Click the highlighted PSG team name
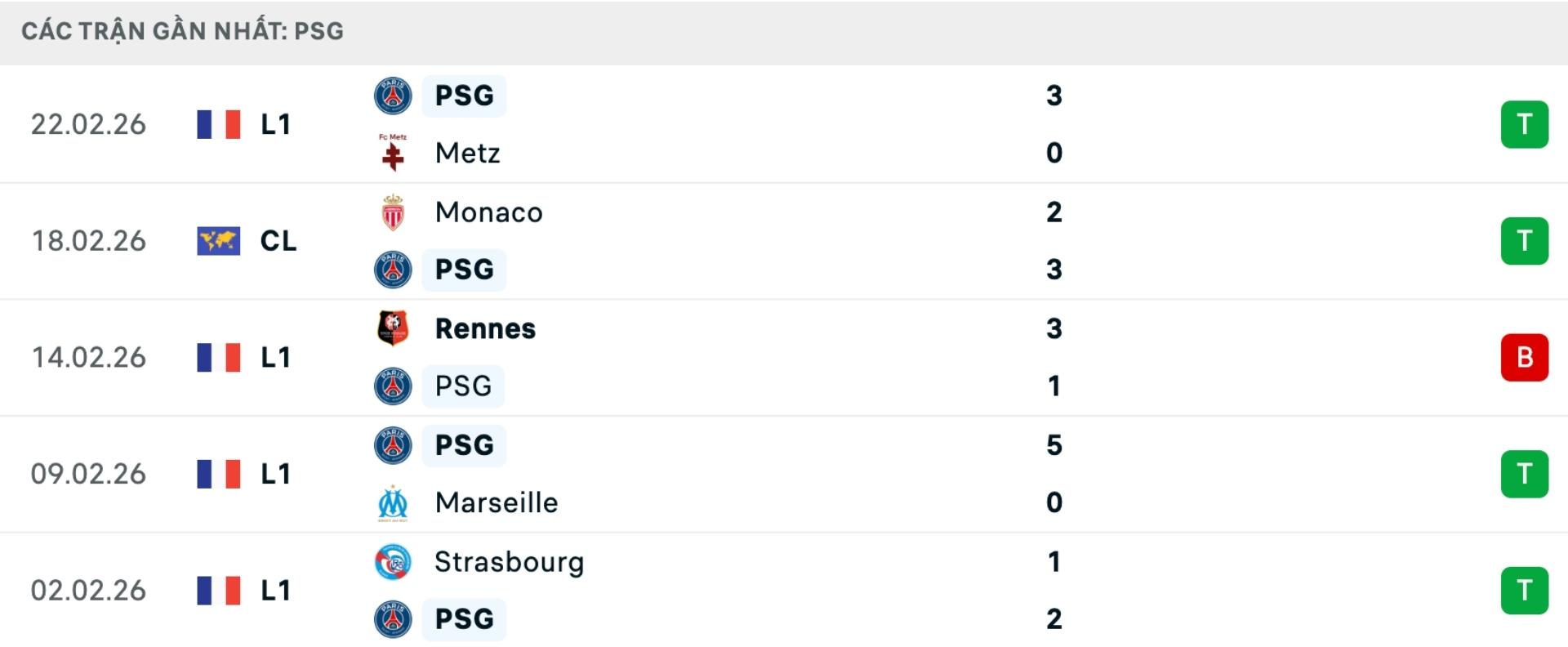This screenshot has width=1568, height=647. pyautogui.click(x=463, y=95)
